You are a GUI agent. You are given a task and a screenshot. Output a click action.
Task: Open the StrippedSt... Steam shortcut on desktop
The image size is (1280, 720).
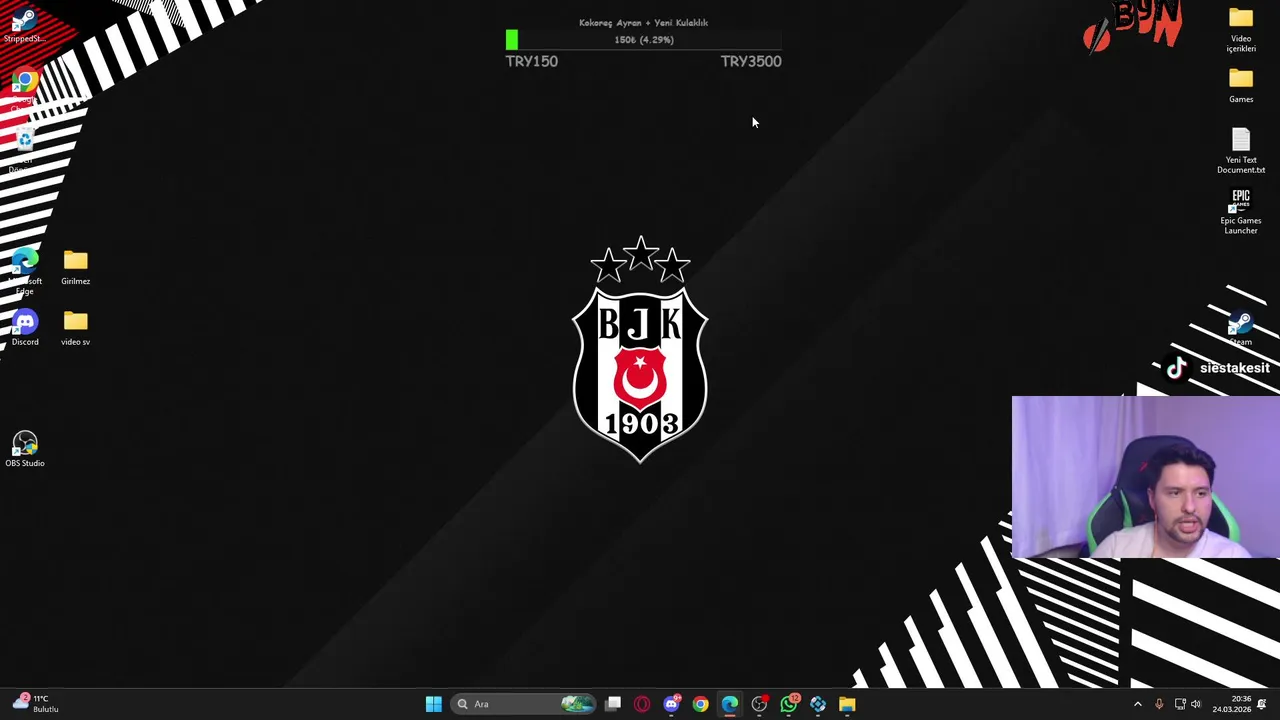24,24
